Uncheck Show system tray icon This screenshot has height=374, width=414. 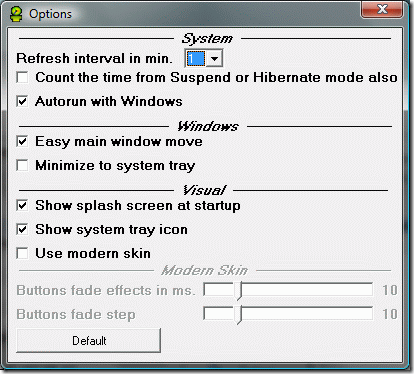[22, 229]
